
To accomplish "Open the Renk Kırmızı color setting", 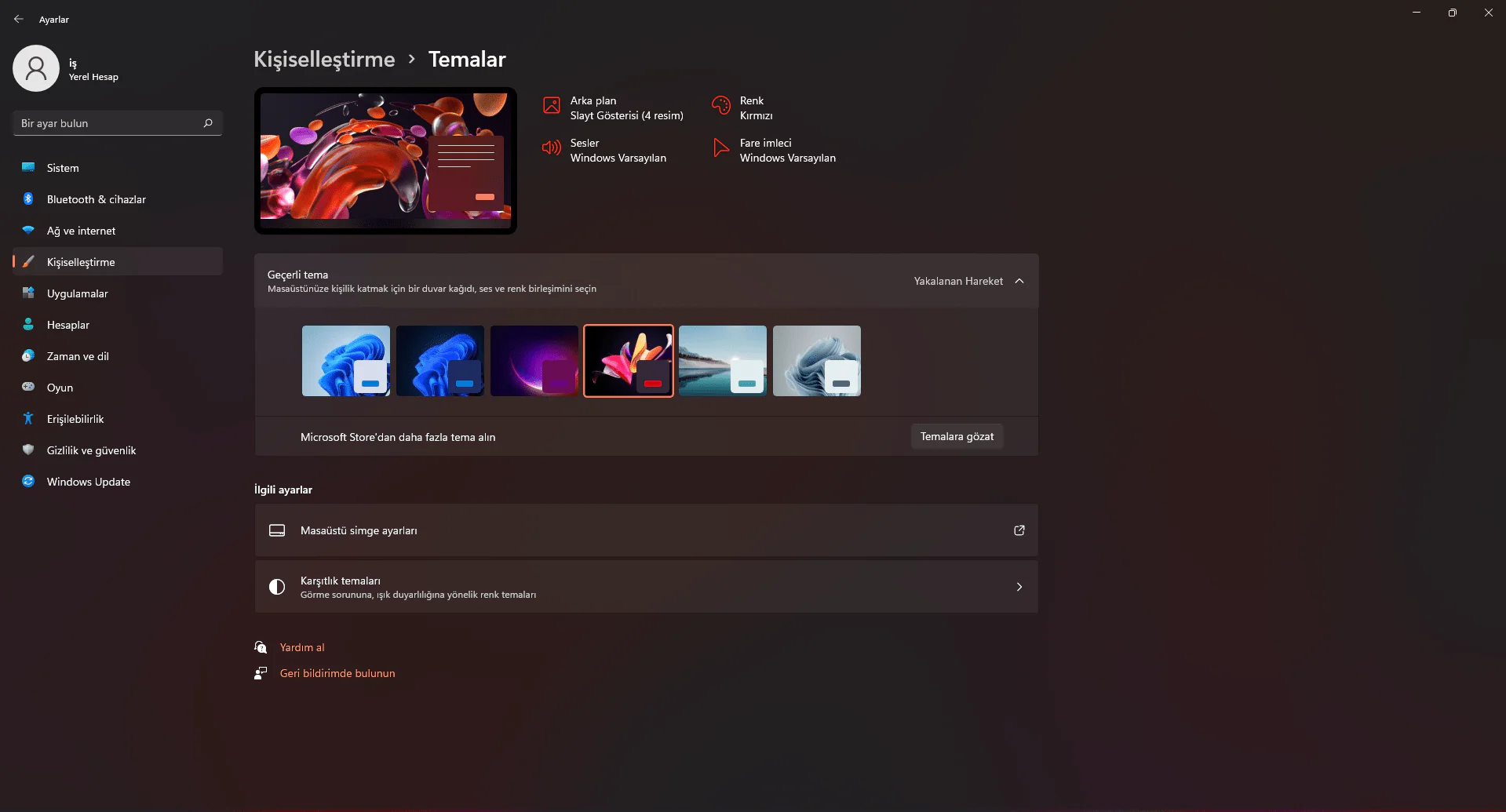I will point(753,107).
